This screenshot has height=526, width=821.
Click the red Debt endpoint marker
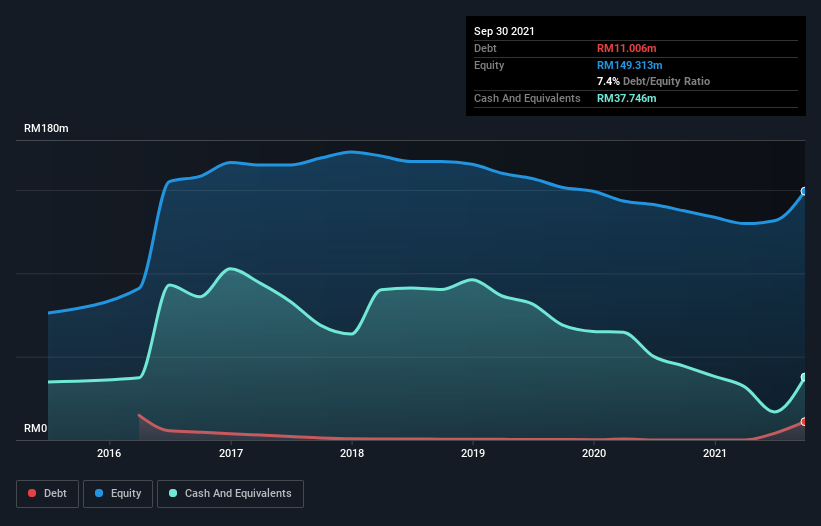coord(804,422)
